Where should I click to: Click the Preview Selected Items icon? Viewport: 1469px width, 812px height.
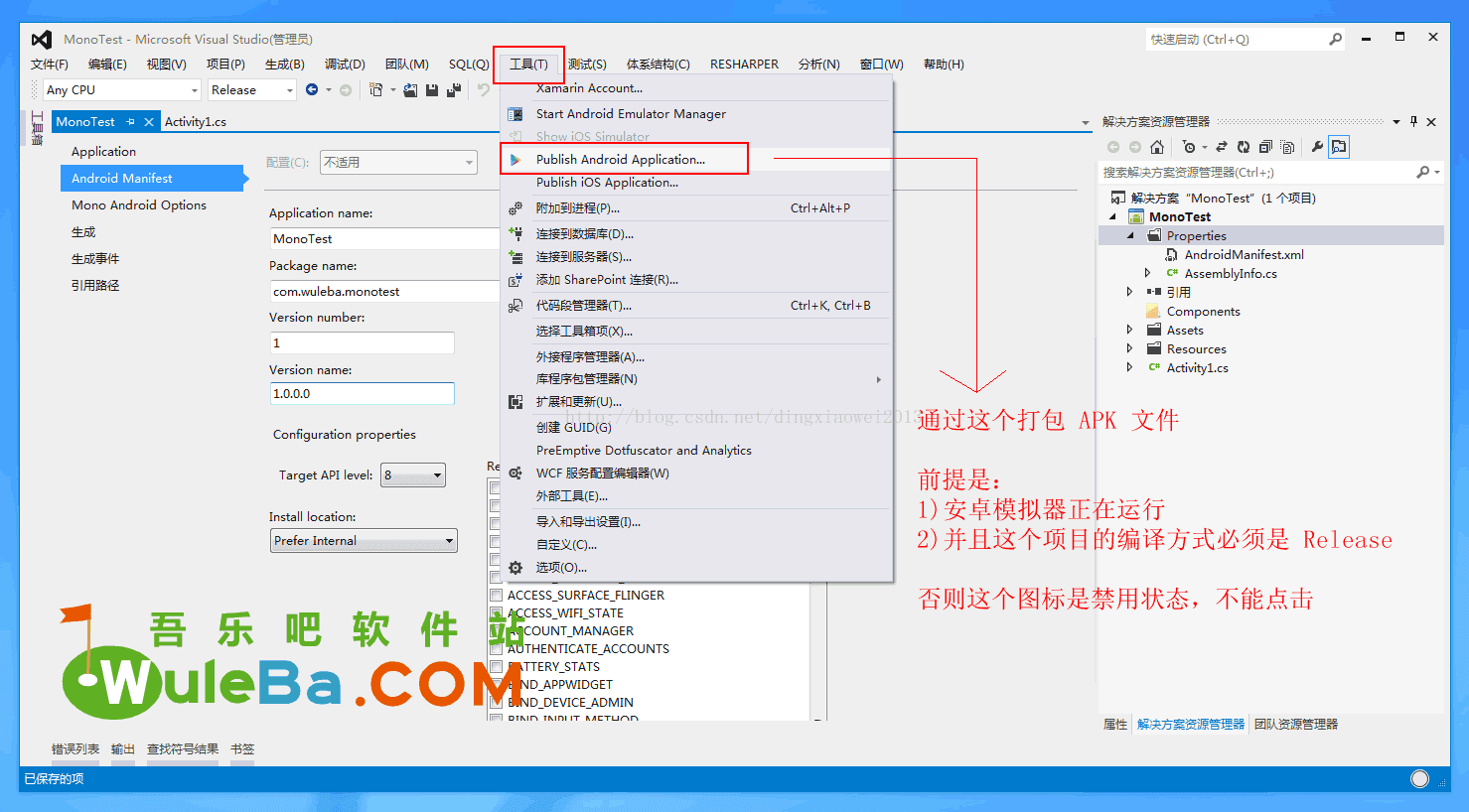(1339, 147)
